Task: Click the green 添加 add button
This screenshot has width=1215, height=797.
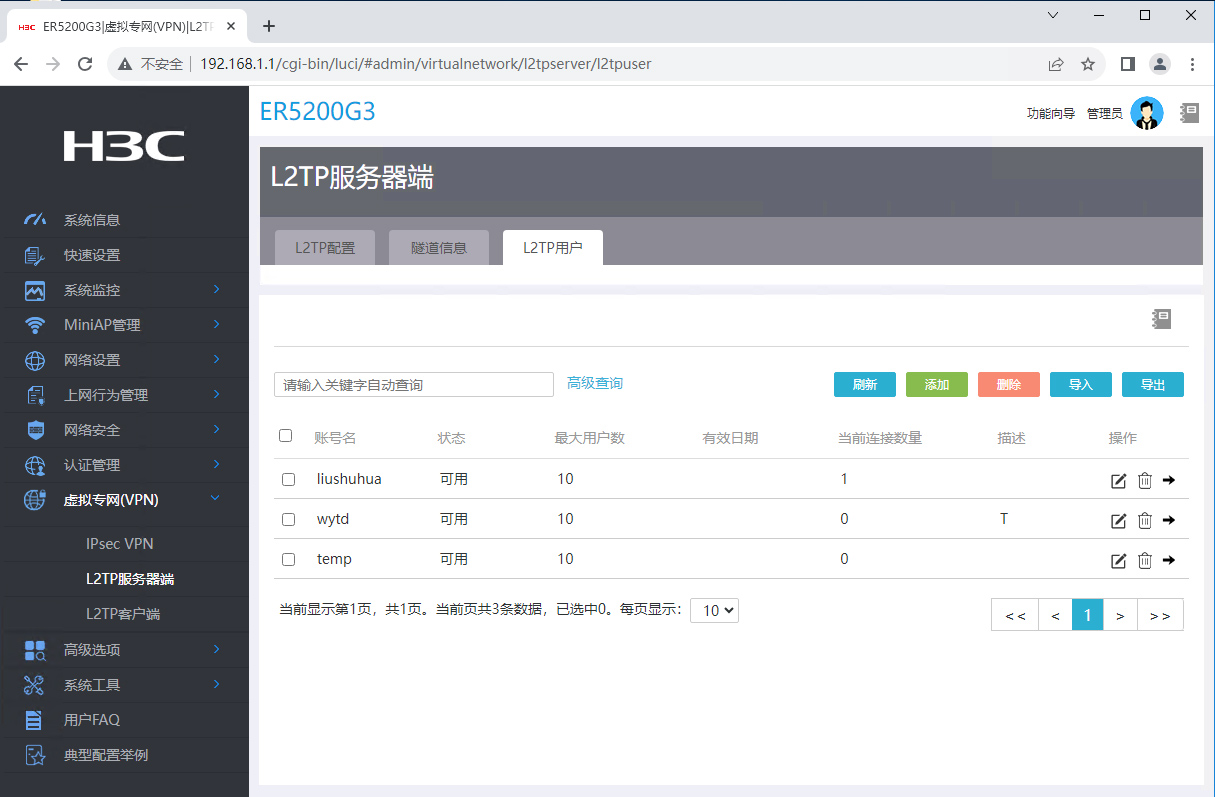Action: (x=937, y=385)
